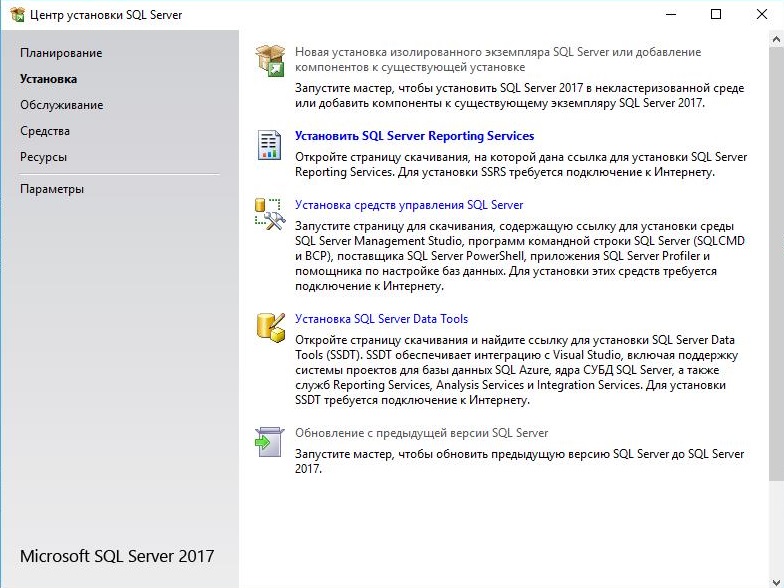
Task: Click the Reporting Services report icon
Action: (270, 144)
